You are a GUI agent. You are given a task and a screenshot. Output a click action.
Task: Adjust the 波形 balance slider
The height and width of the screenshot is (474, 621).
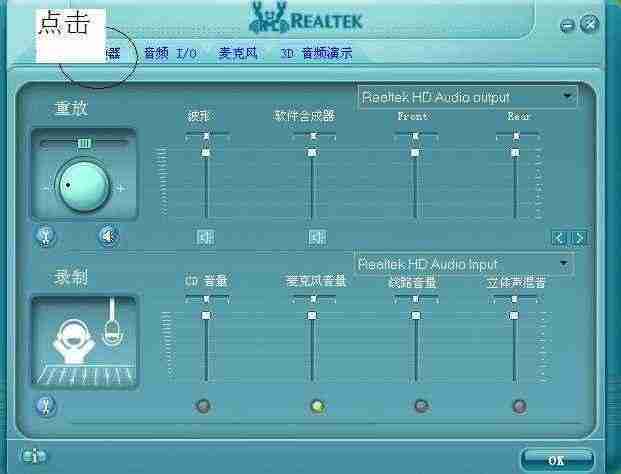click(x=207, y=136)
